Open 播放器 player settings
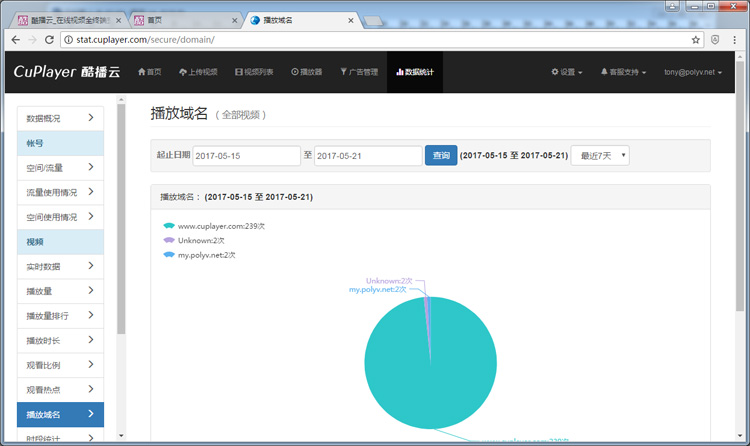This screenshot has width=750, height=446. pos(307,72)
